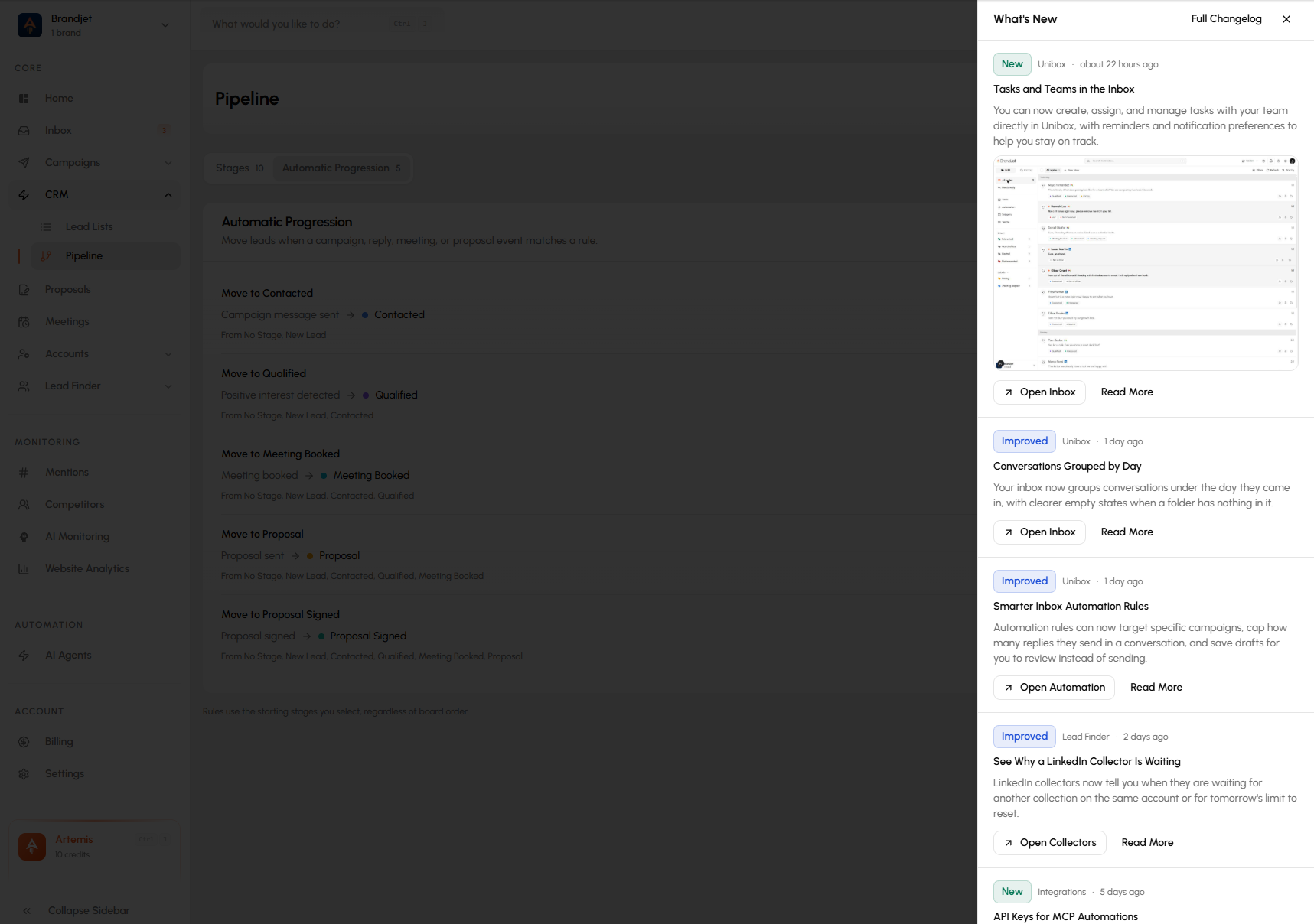Click the Open Automation button
Screen dimensions: 1314x924
[1054, 688]
